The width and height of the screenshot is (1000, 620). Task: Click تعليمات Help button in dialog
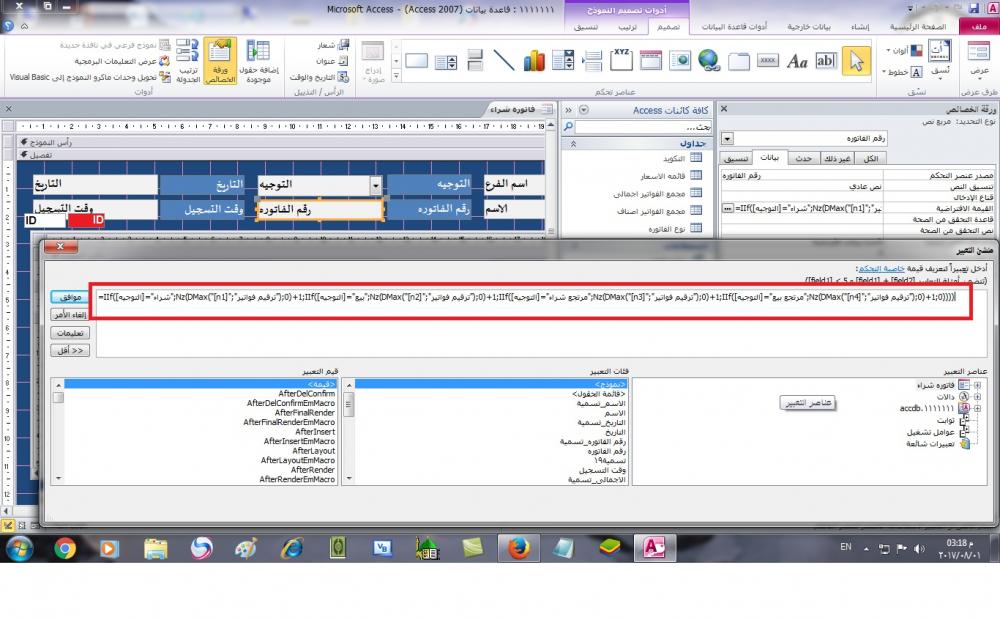[x=70, y=333]
